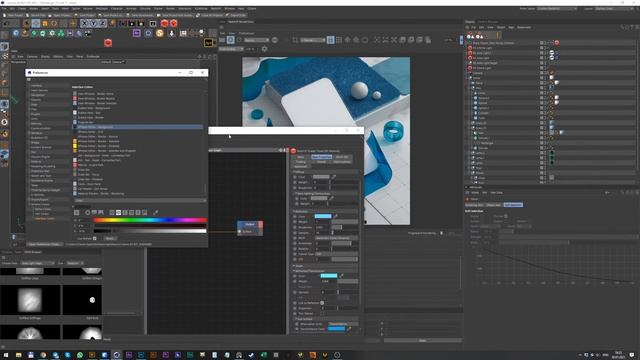Adjust the black-to-white value slider in Preferences
This screenshot has height=360, width=640.
pyautogui.click(x=150, y=231)
